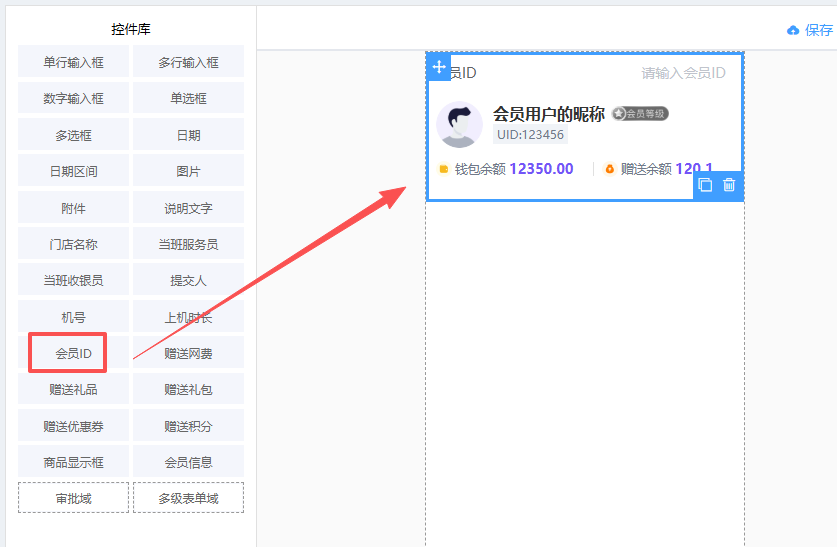Click the move handle icon on the widget
Image resolution: width=837 pixels, height=547 pixels.
click(x=439, y=67)
